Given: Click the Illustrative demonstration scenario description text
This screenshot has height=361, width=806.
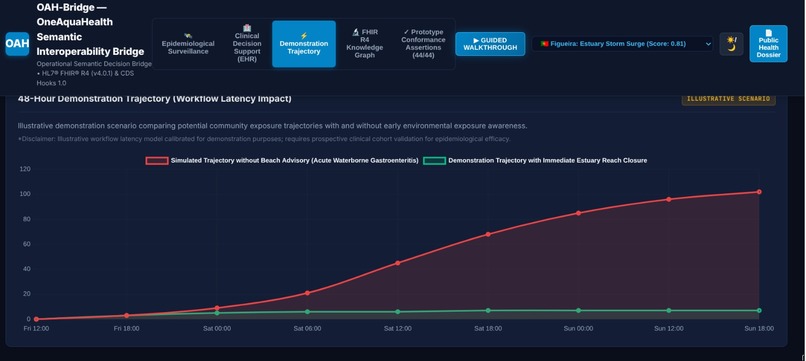Looking at the screenshot, I should [x=272, y=126].
